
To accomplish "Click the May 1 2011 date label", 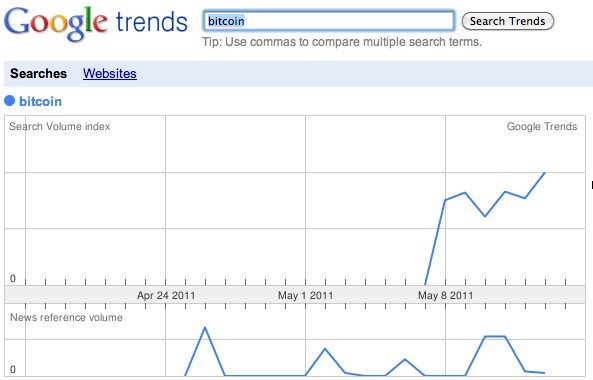I will tap(306, 295).
